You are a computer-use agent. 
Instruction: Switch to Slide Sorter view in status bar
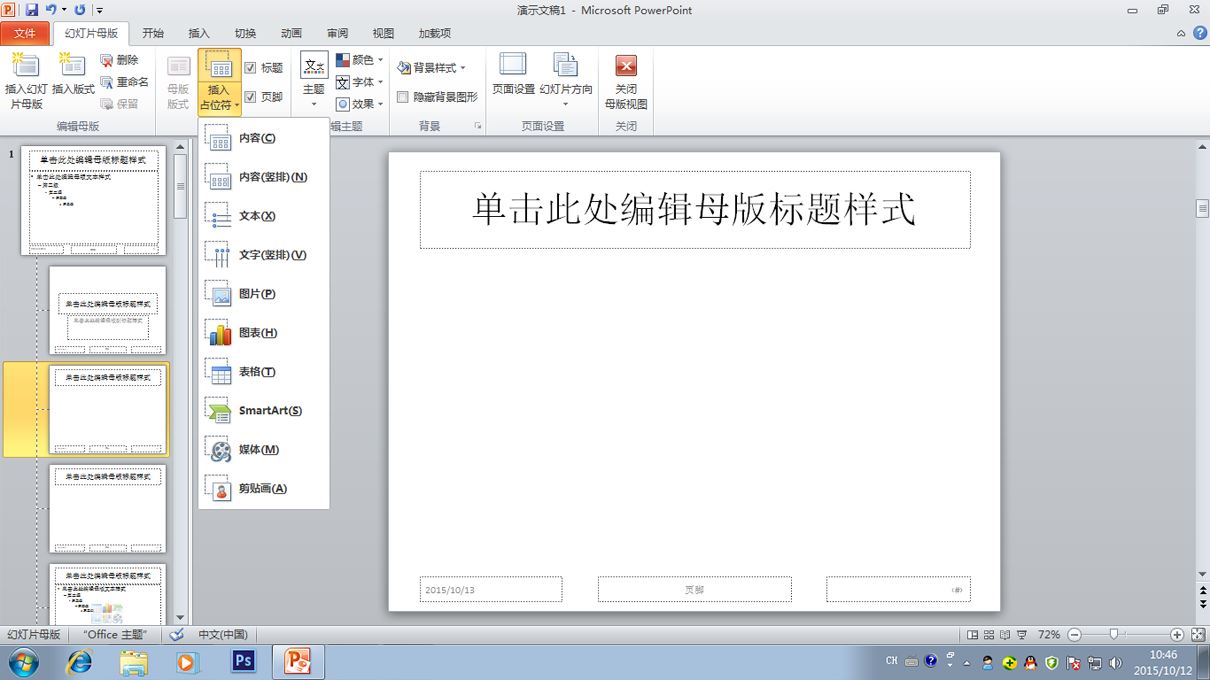pos(988,635)
